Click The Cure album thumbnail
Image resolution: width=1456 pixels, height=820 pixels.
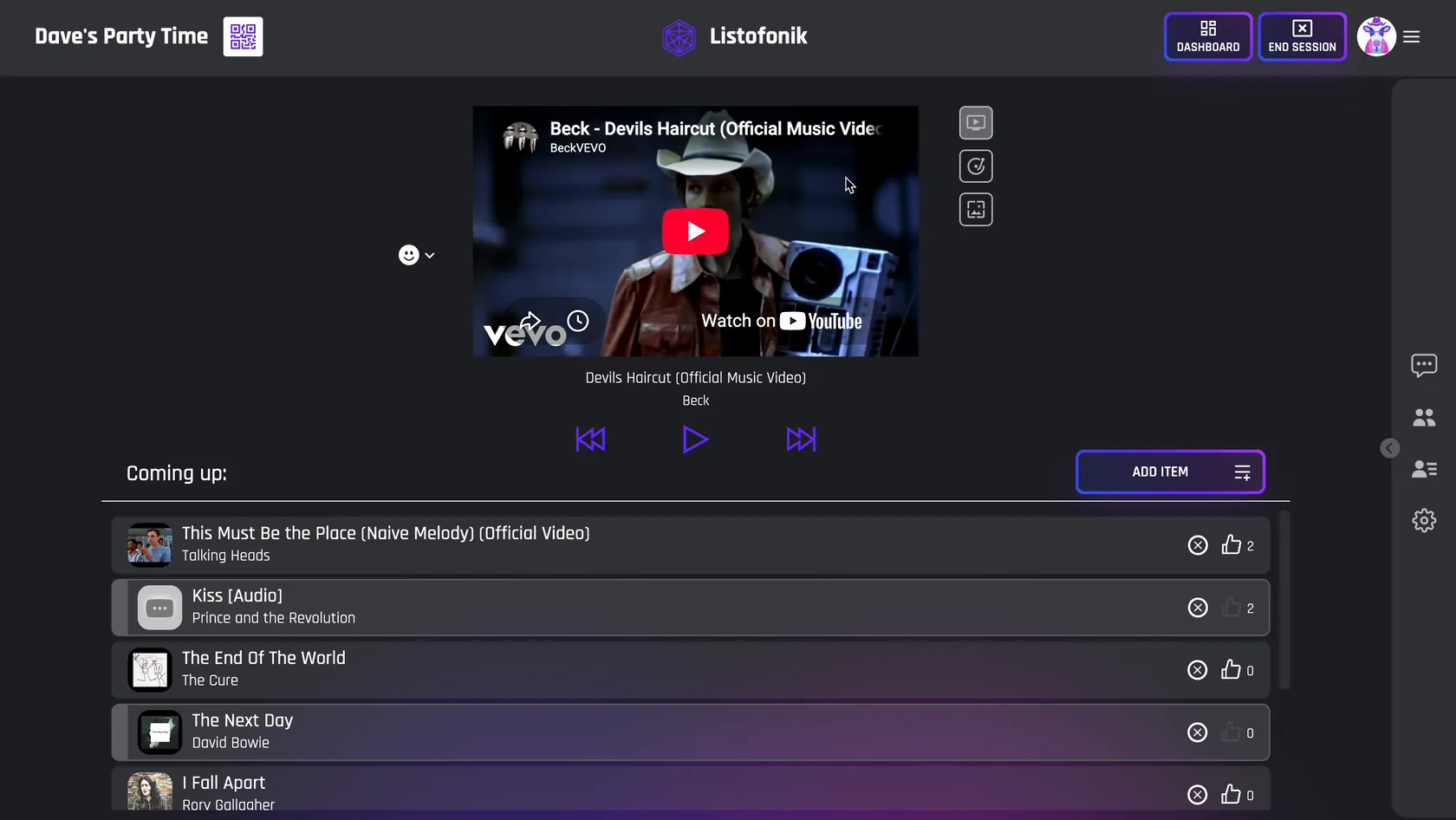150,669
